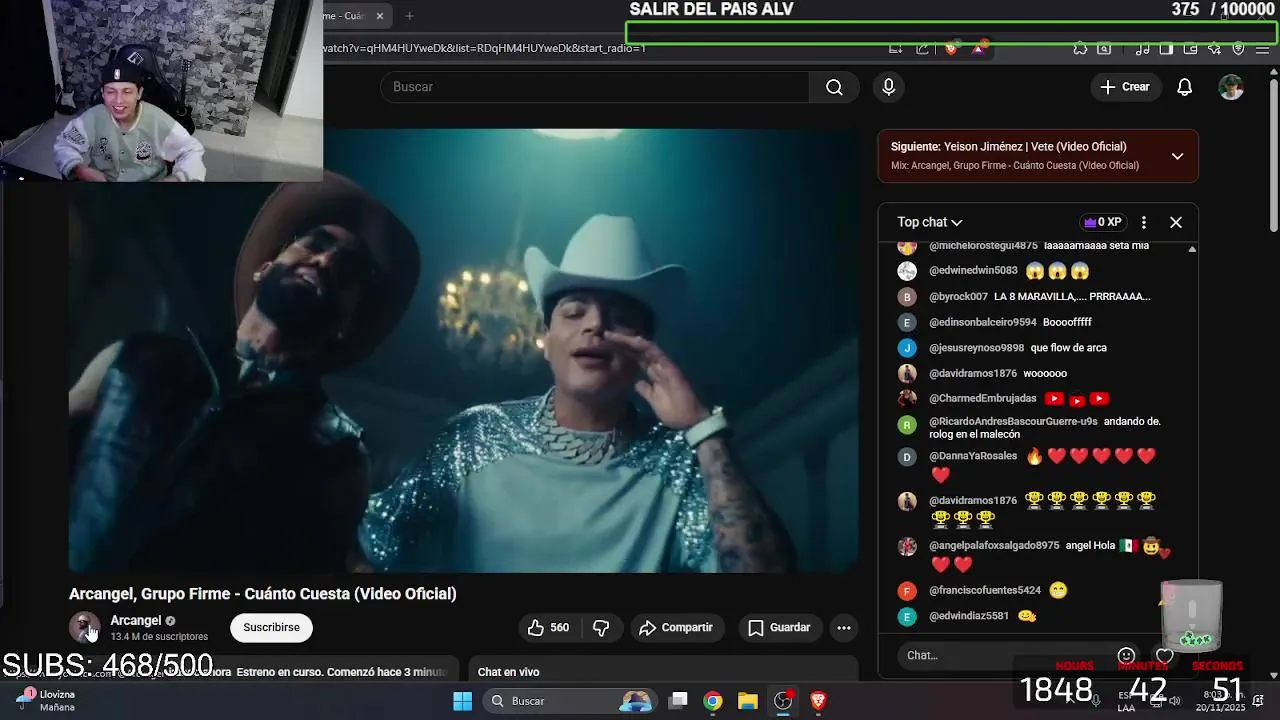Send a heart reaction in chat
The height and width of the screenshot is (720, 1280).
(1164, 656)
